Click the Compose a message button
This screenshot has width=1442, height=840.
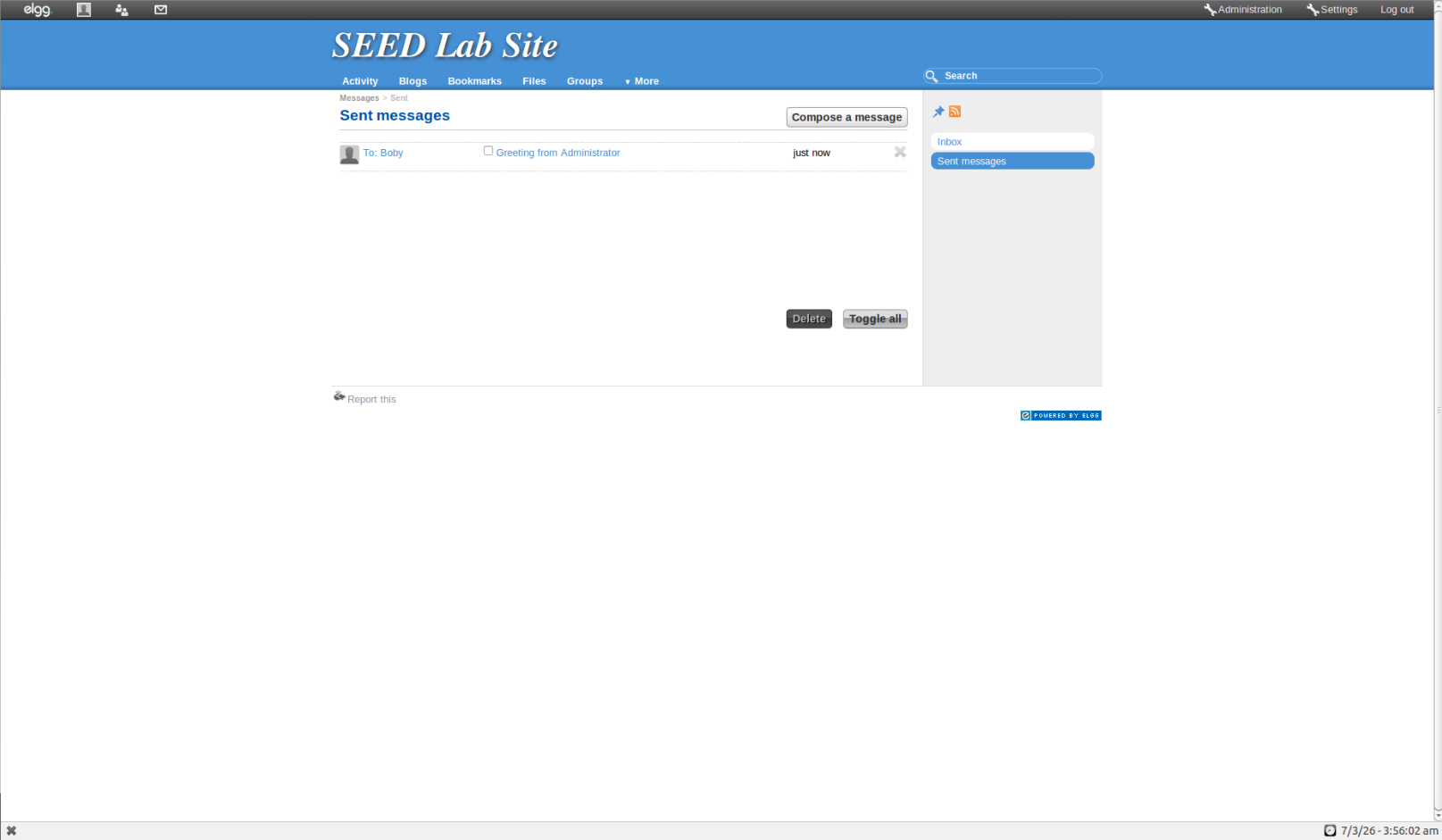pyautogui.click(x=846, y=117)
